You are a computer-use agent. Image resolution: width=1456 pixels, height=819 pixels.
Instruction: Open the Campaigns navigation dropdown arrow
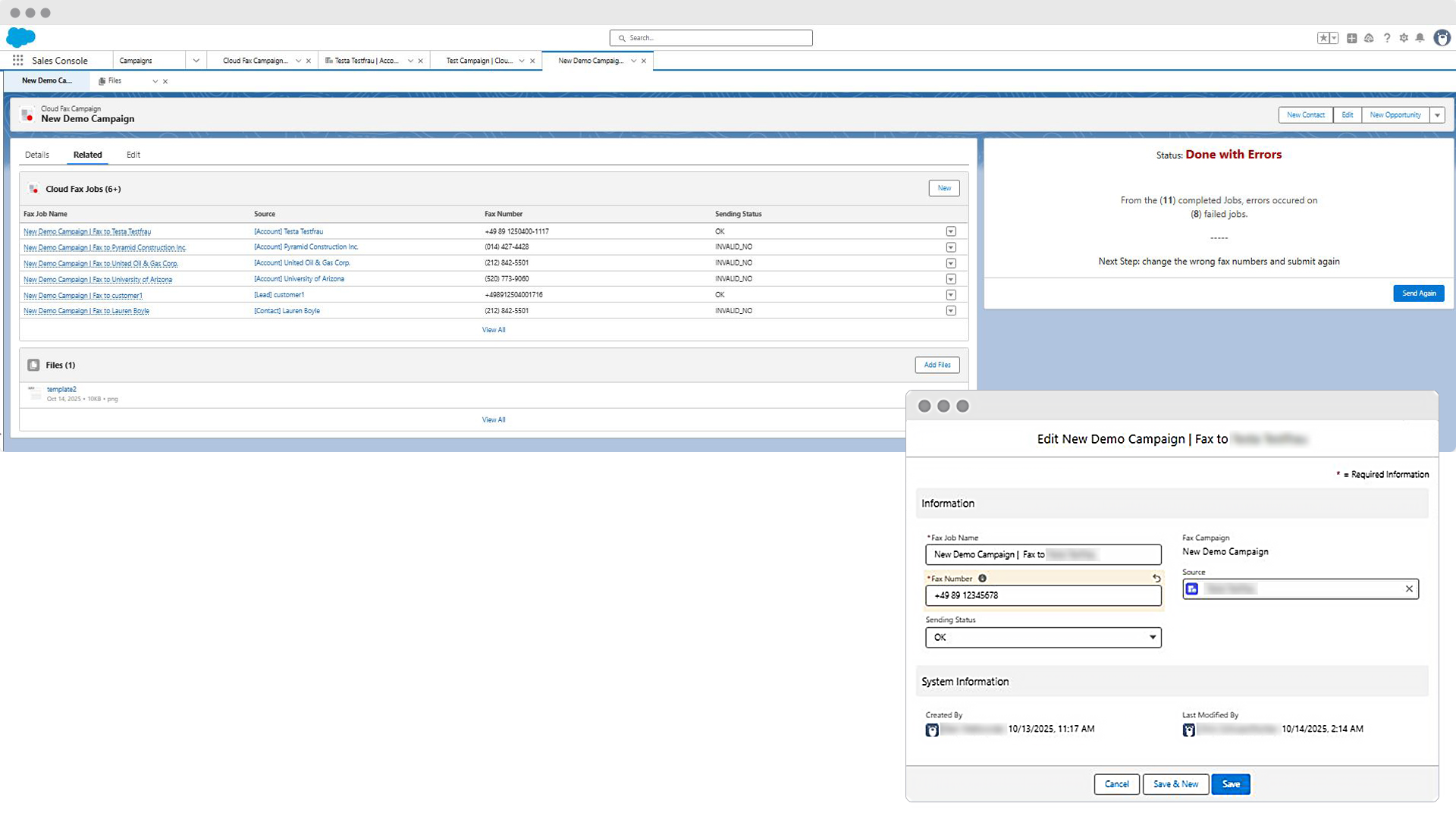tap(196, 61)
